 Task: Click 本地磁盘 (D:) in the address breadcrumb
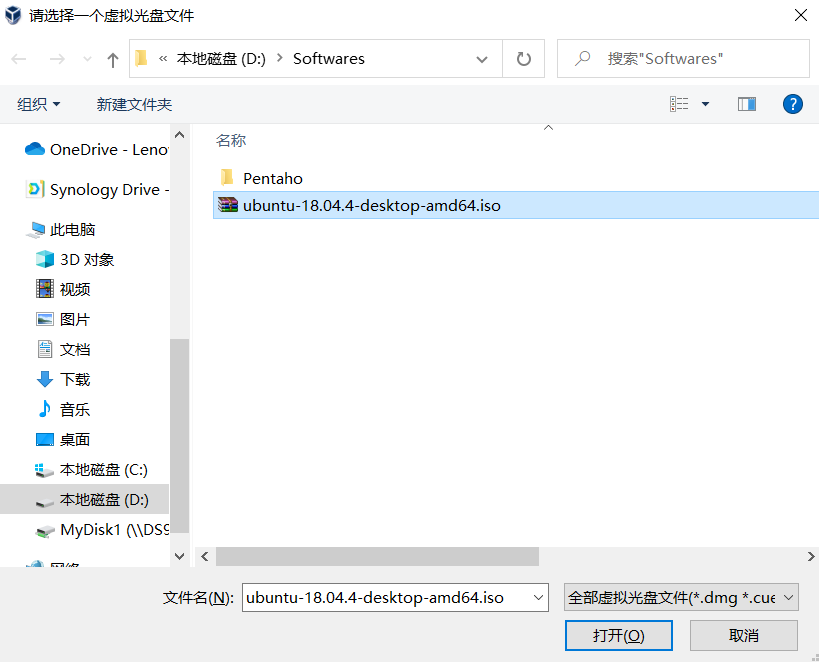click(221, 59)
